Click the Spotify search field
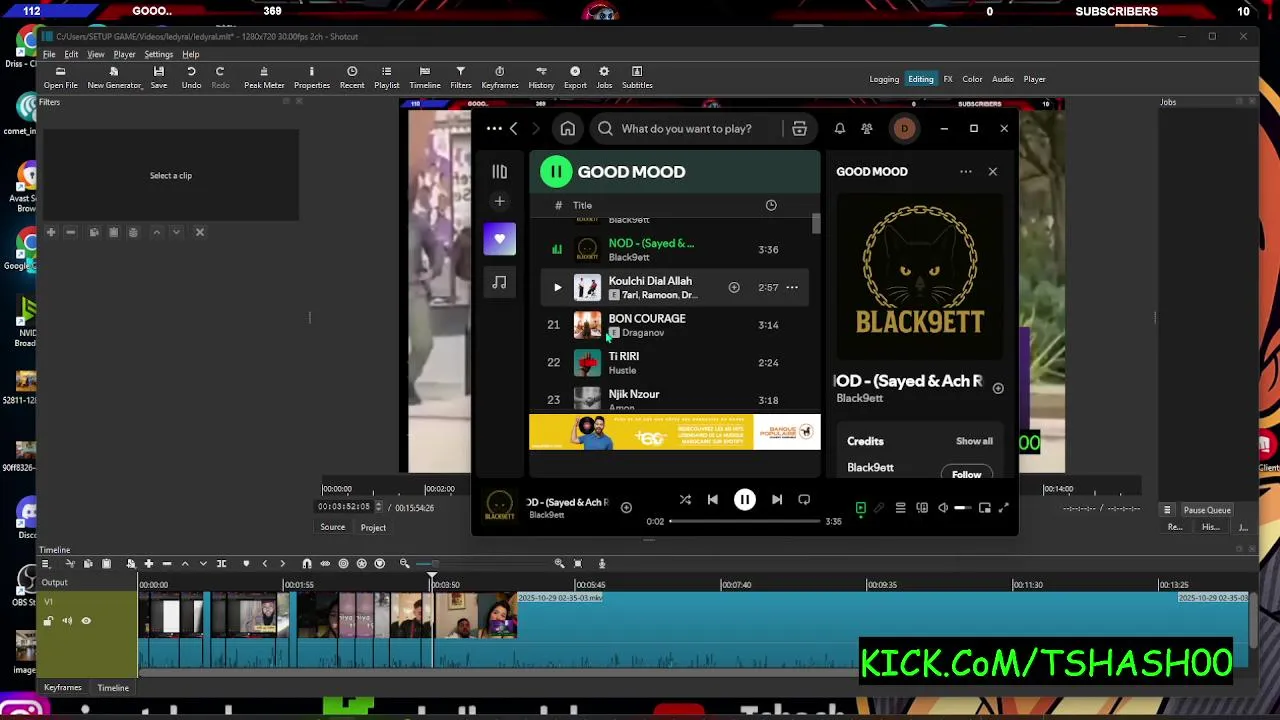Screen dimensions: 1280x720 click(x=686, y=128)
